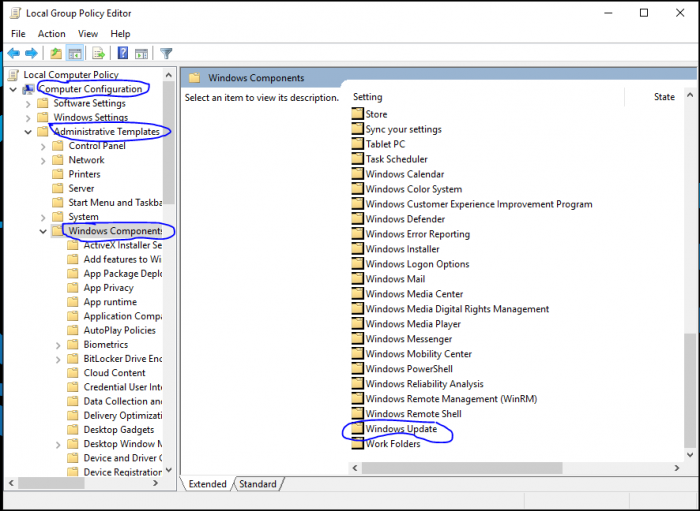Viewport: 700px width, 511px height.
Task: Click the Forward arrow toolbar icon
Action: click(x=32, y=53)
